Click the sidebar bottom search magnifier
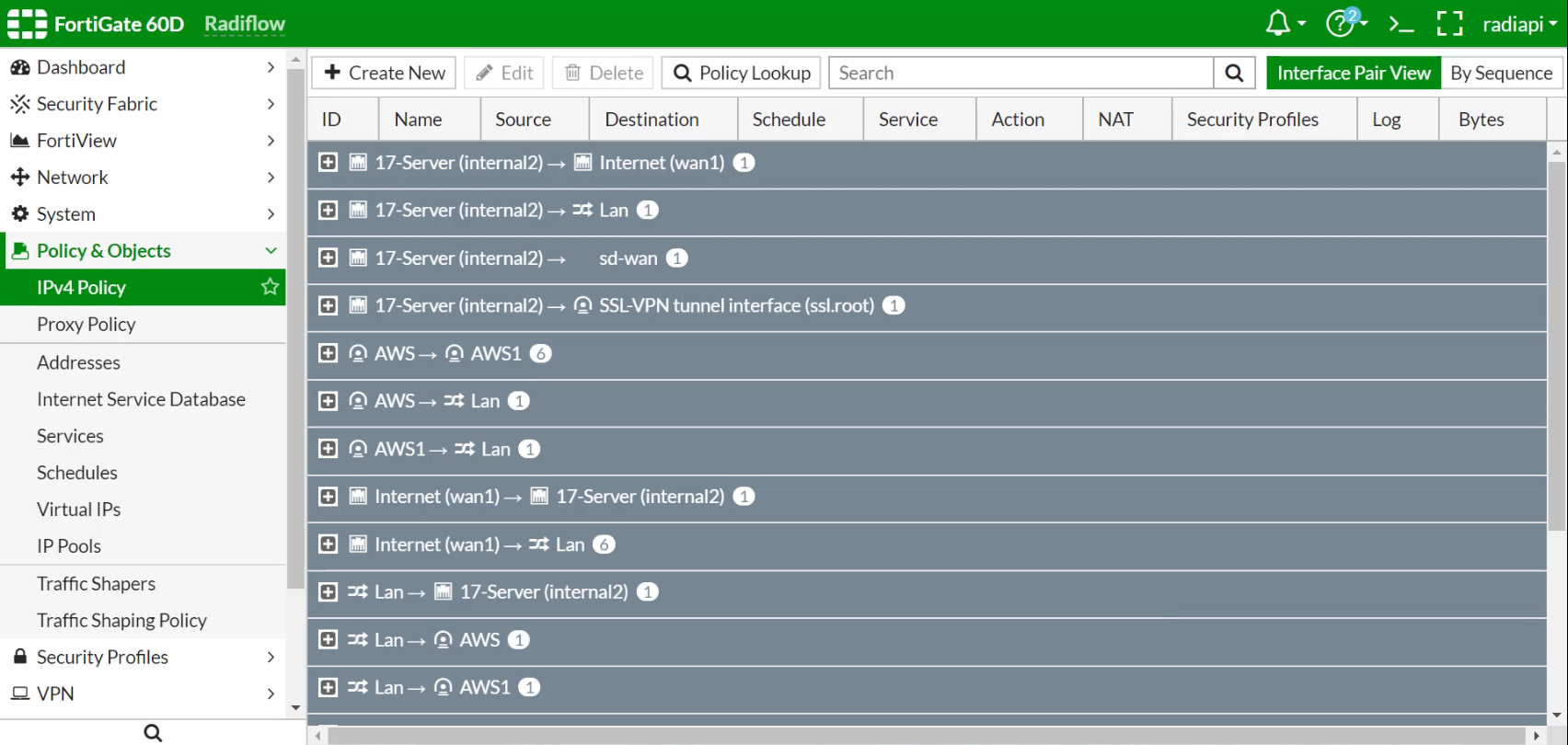Image resolution: width=1568 pixels, height=745 pixels. point(153,732)
